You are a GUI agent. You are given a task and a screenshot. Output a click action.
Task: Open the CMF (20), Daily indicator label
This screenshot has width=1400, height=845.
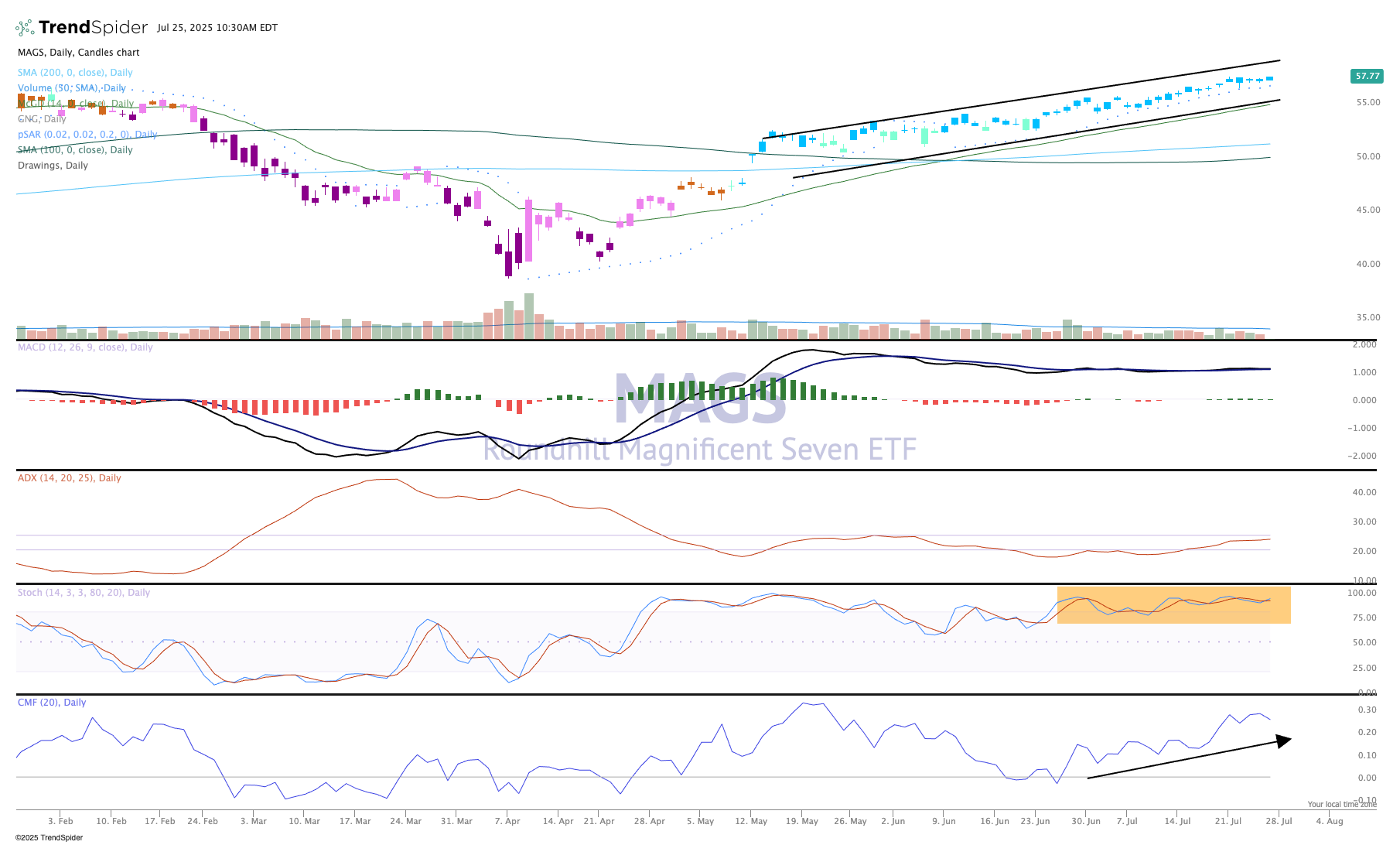[x=52, y=703]
